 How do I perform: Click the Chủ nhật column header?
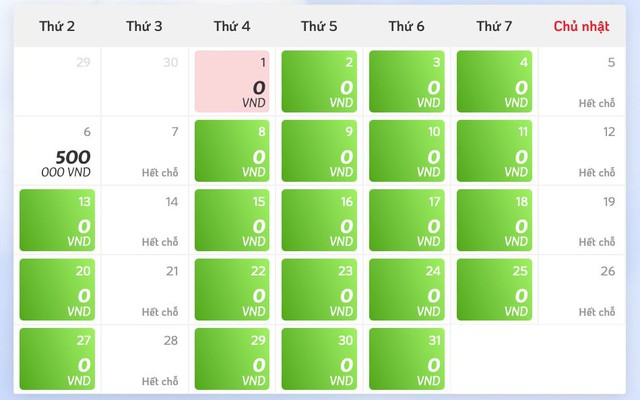click(581, 27)
